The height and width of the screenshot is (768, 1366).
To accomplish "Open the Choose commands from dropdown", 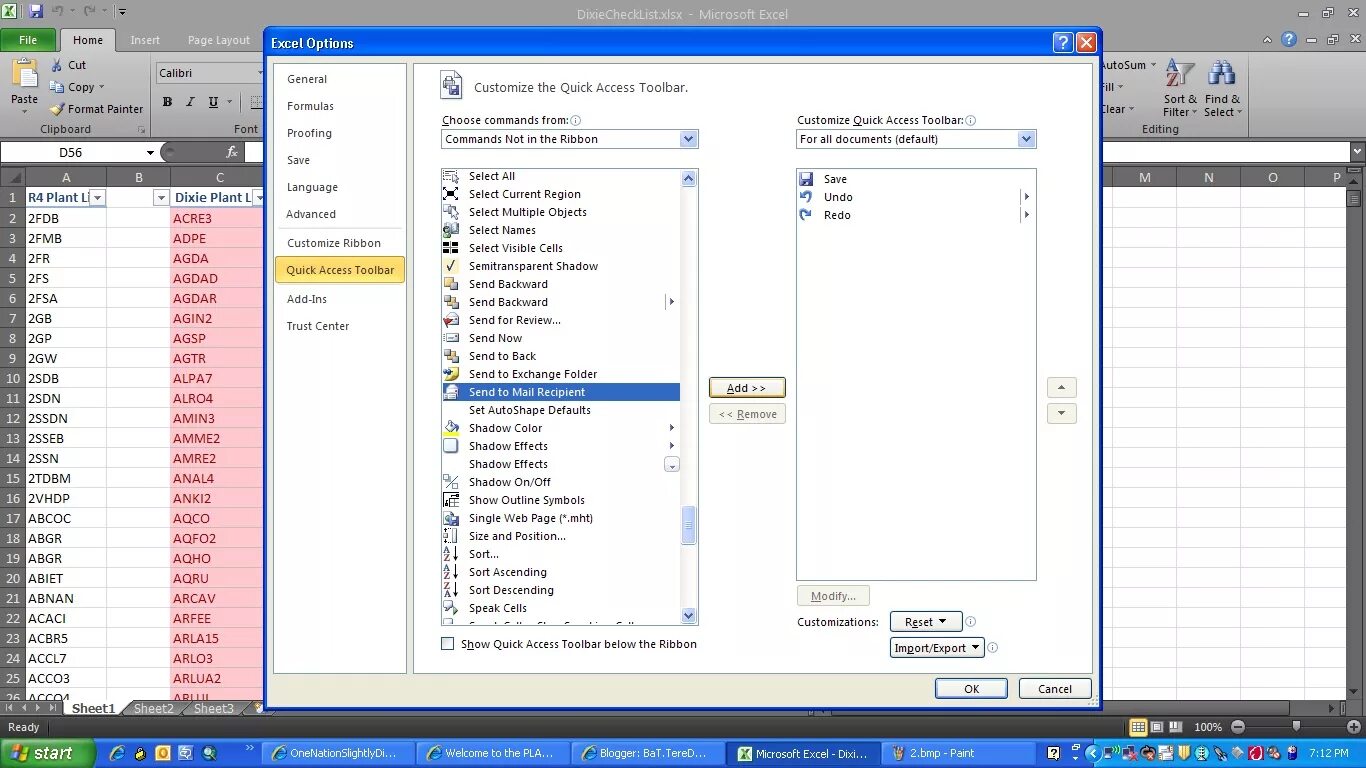I will point(688,139).
